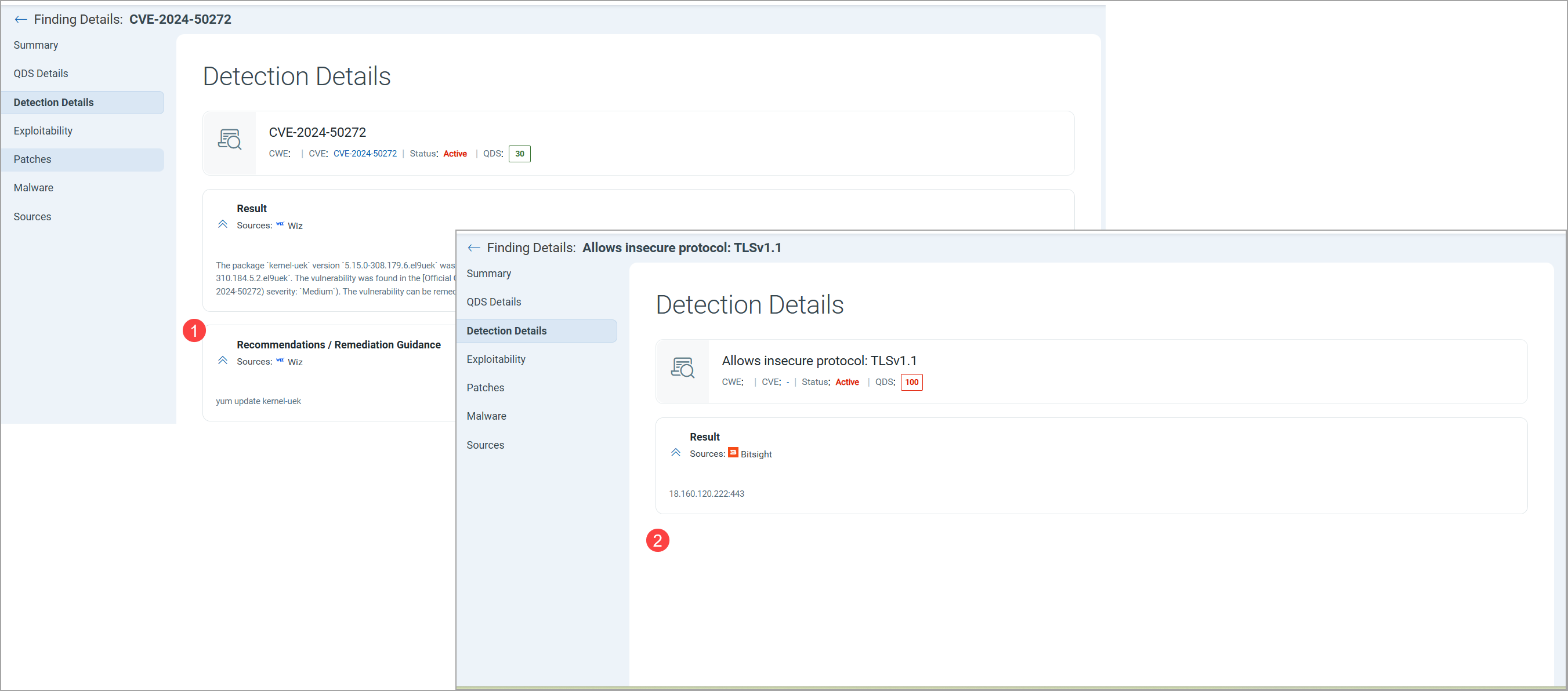
Task: Click the detection magnifier icon for TLSv1.1
Action: pyautogui.click(x=682, y=368)
